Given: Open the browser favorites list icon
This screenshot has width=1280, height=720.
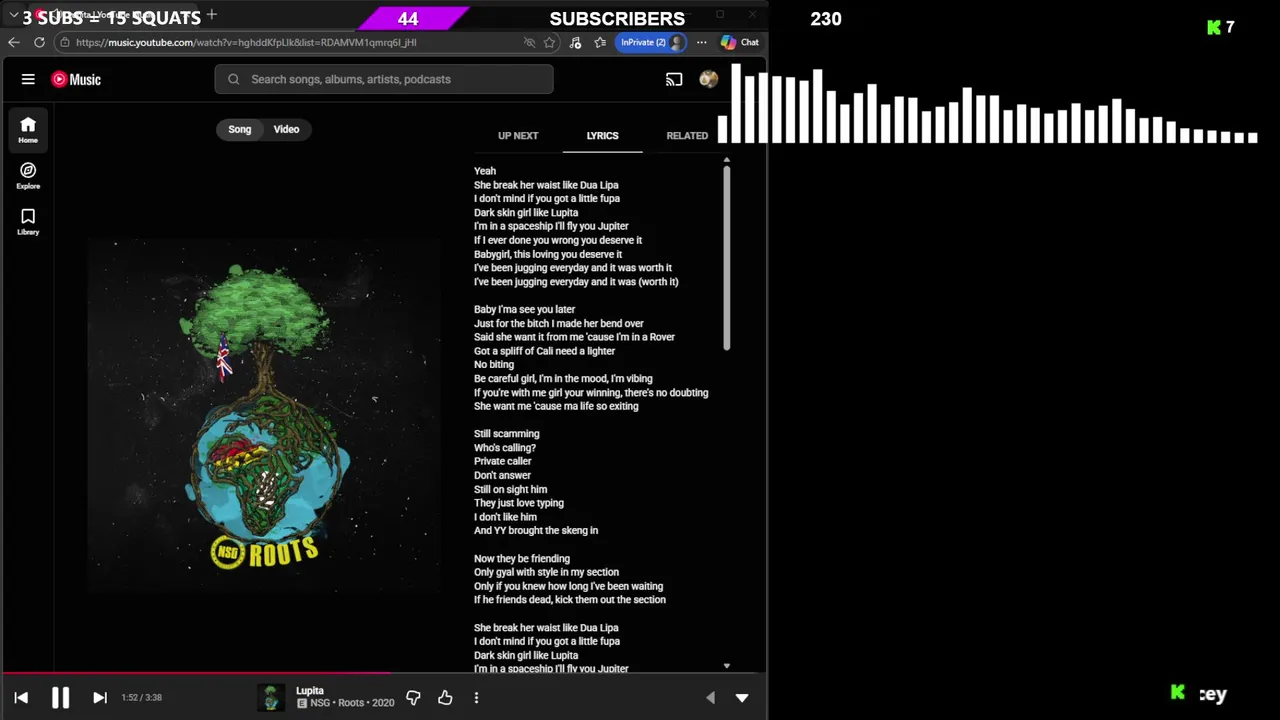Looking at the screenshot, I should [600, 42].
